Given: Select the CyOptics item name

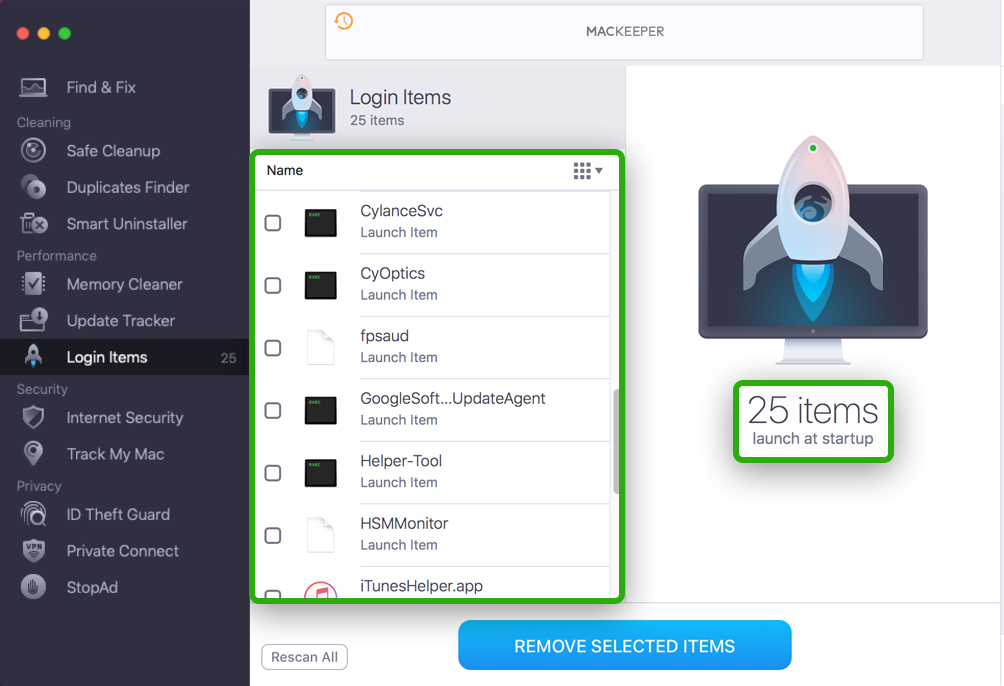Looking at the screenshot, I should click(393, 274).
